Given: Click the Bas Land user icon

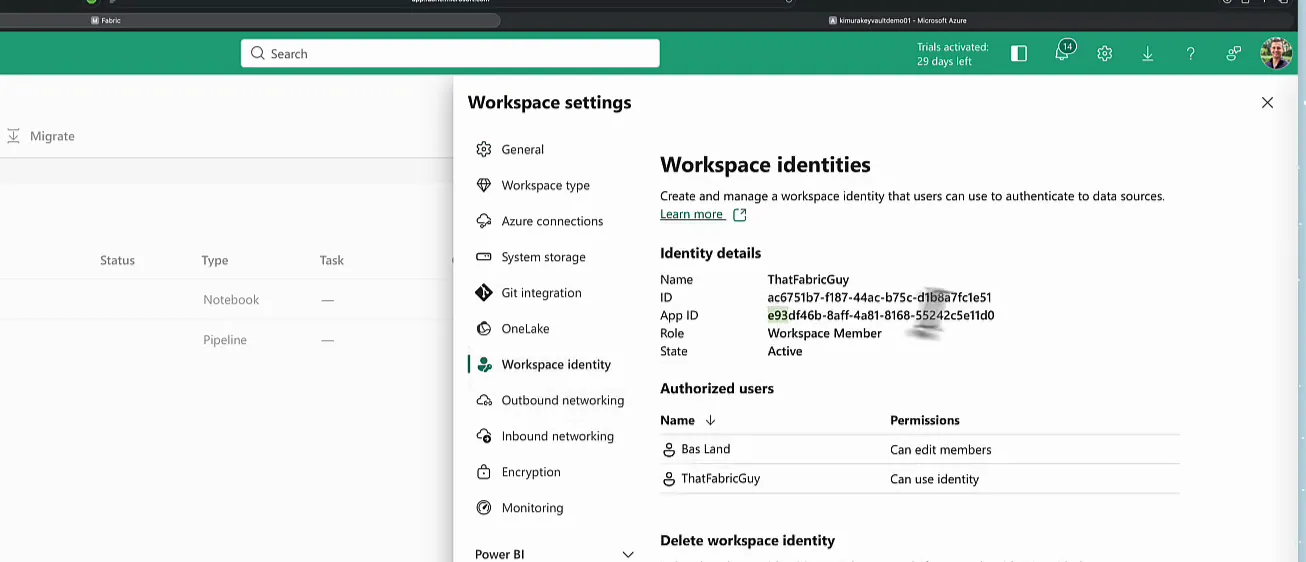Looking at the screenshot, I should click(669, 450).
